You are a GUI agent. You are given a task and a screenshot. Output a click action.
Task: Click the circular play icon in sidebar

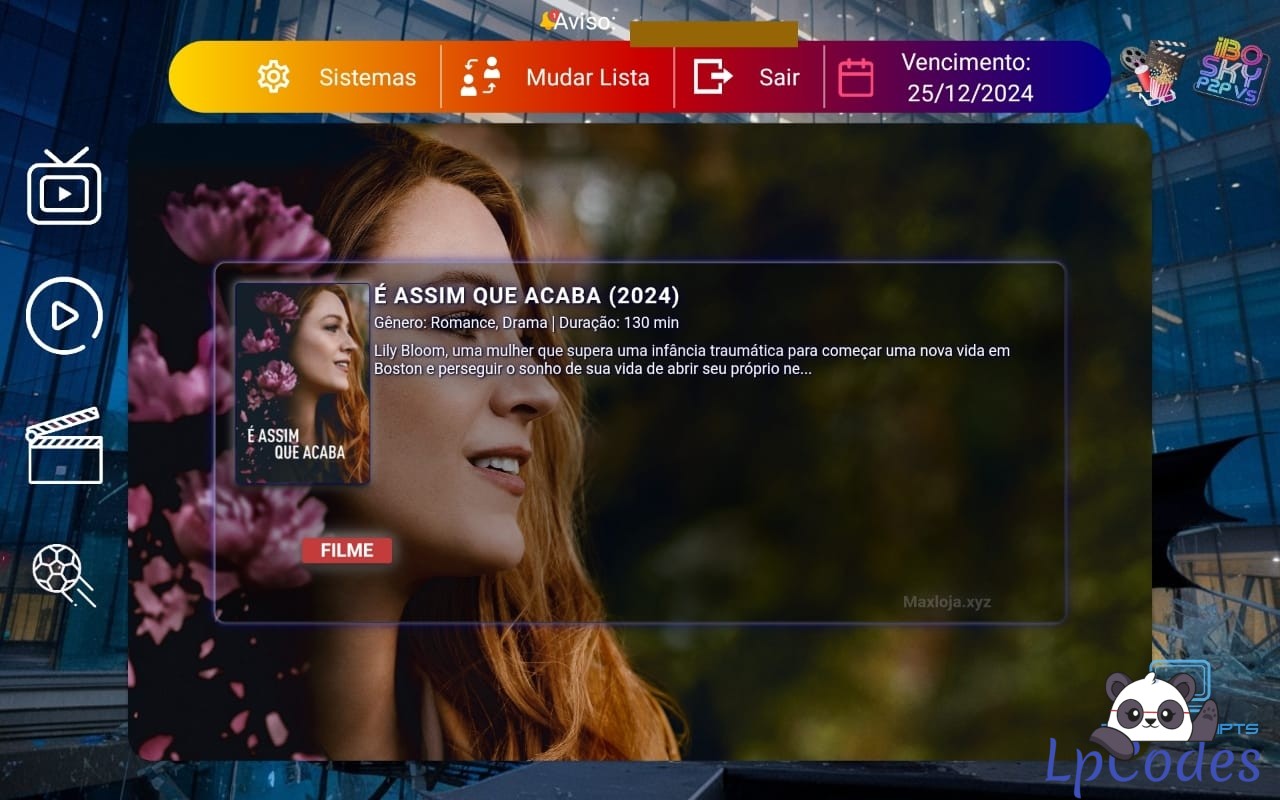(64, 316)
